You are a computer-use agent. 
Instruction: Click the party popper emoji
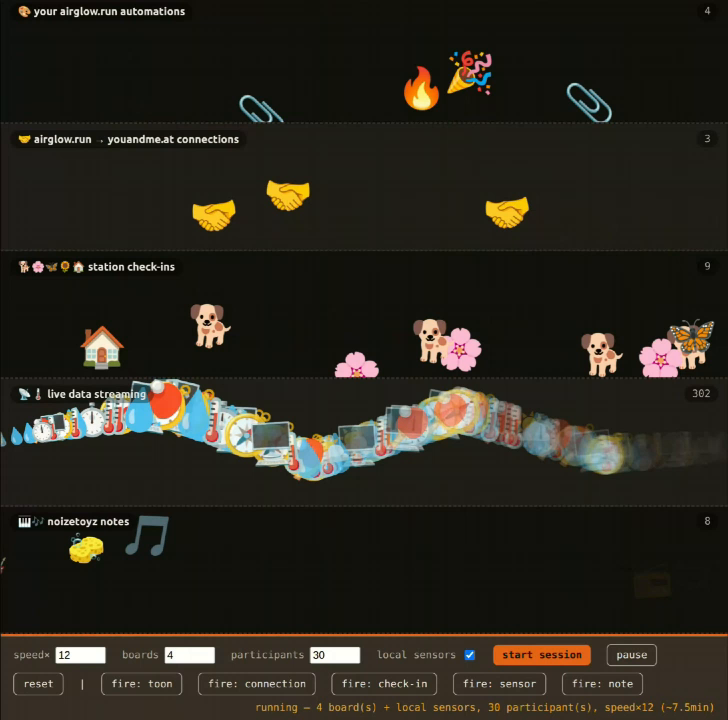(469, 73)
